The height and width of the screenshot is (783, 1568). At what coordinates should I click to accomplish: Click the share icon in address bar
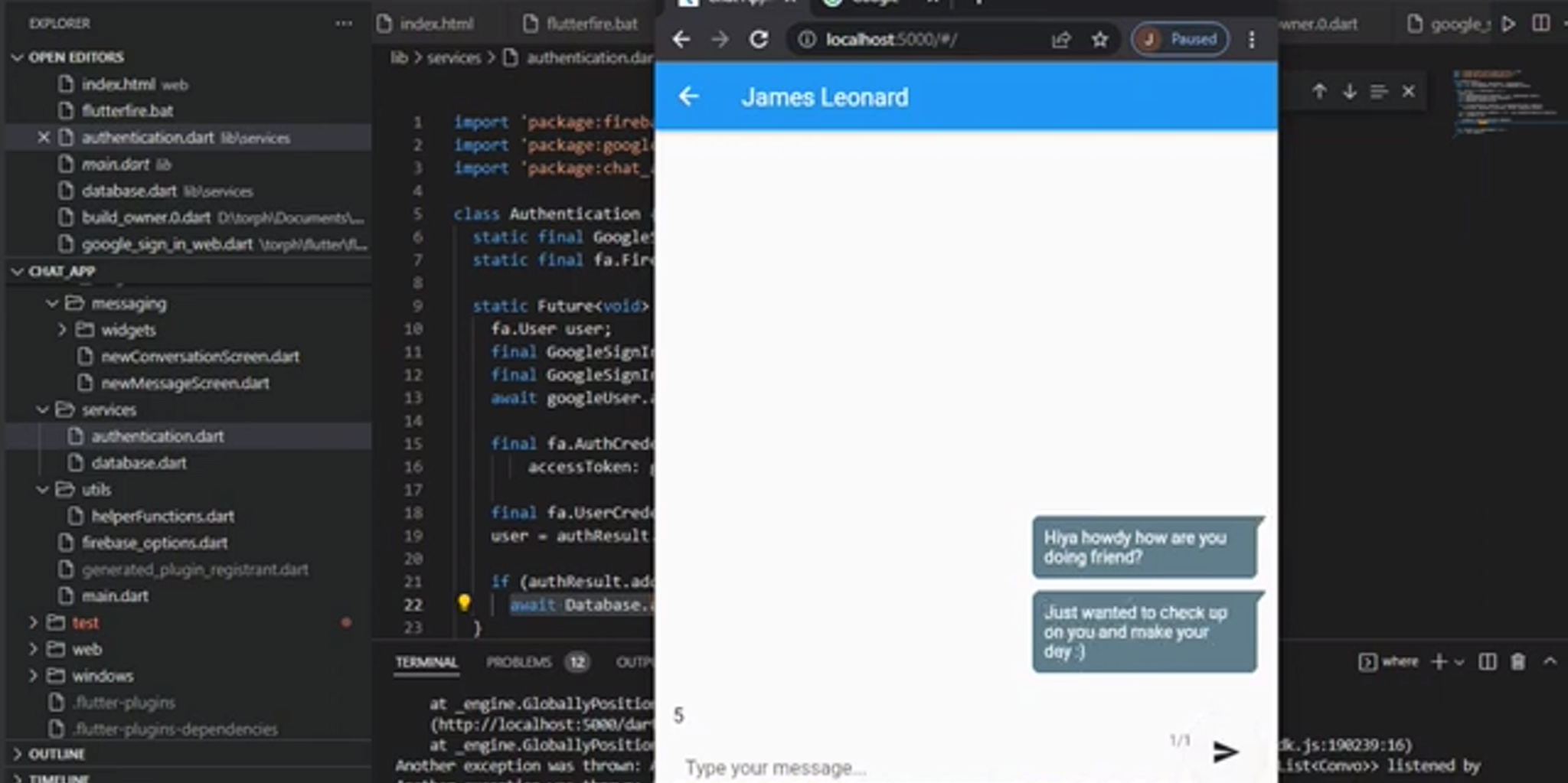tap(1061, 39)
